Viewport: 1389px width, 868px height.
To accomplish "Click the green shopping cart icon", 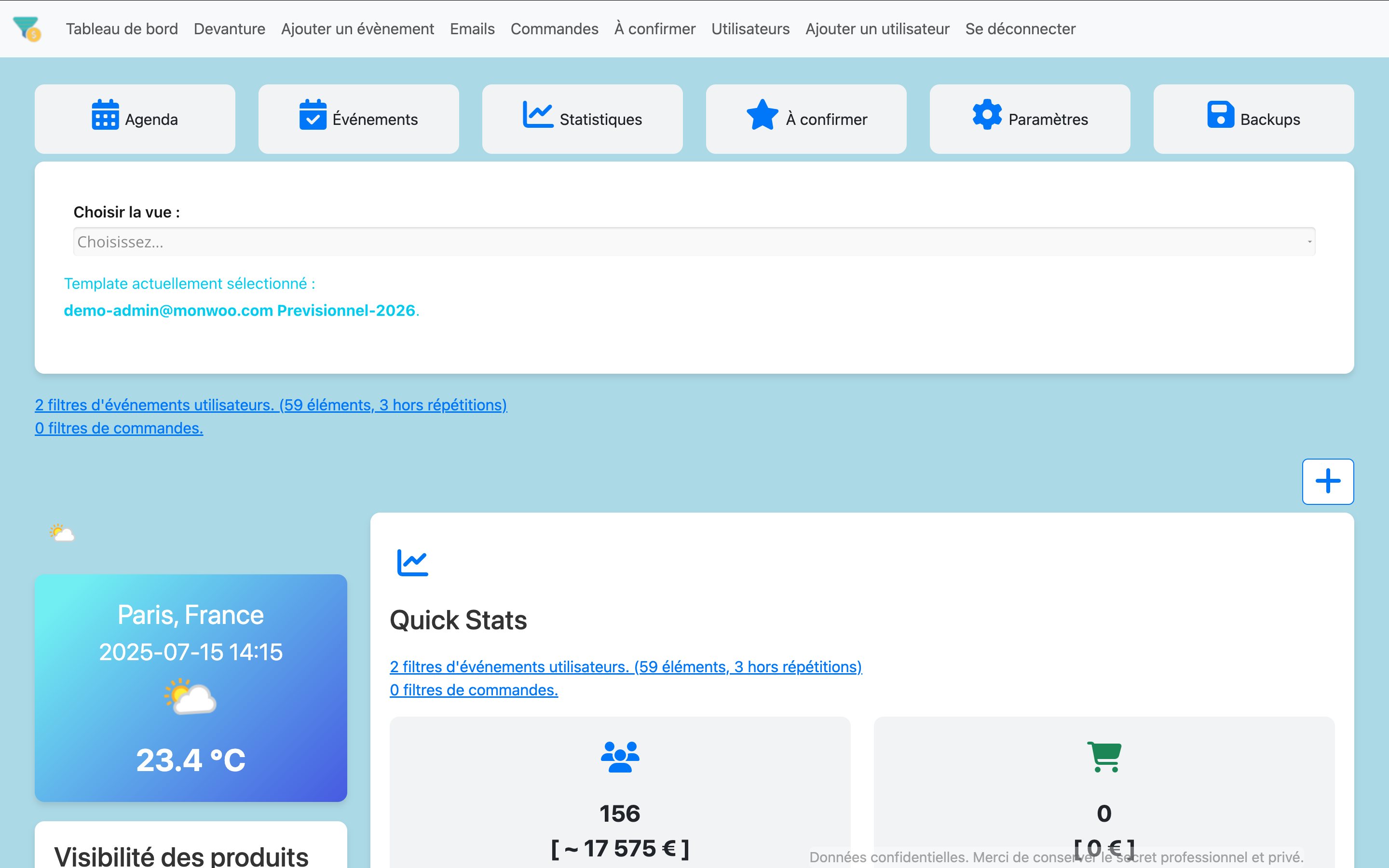I will click(1104, 757).
